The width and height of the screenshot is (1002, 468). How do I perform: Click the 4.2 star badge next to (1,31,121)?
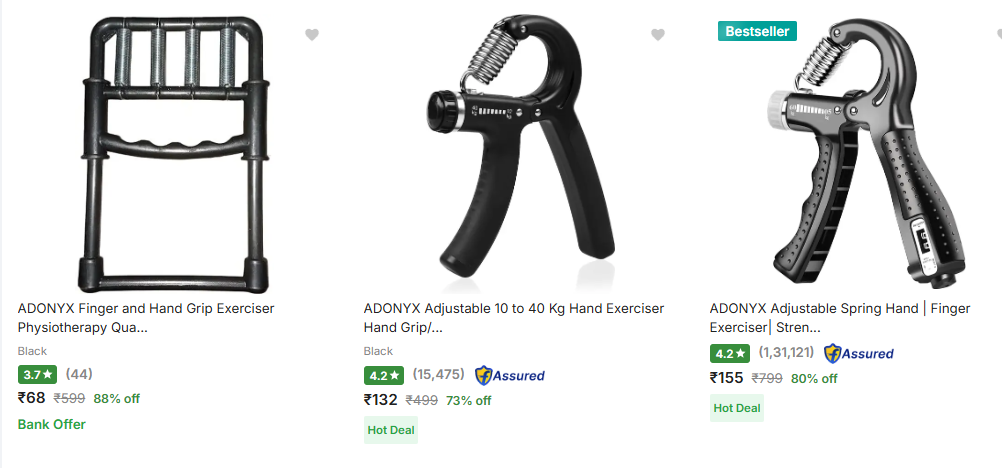click(x=730, y=353)
